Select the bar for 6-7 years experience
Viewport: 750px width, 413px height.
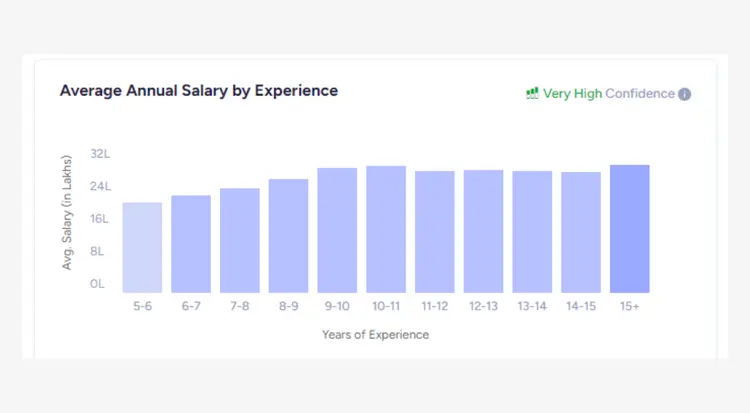tap(191, 244)
